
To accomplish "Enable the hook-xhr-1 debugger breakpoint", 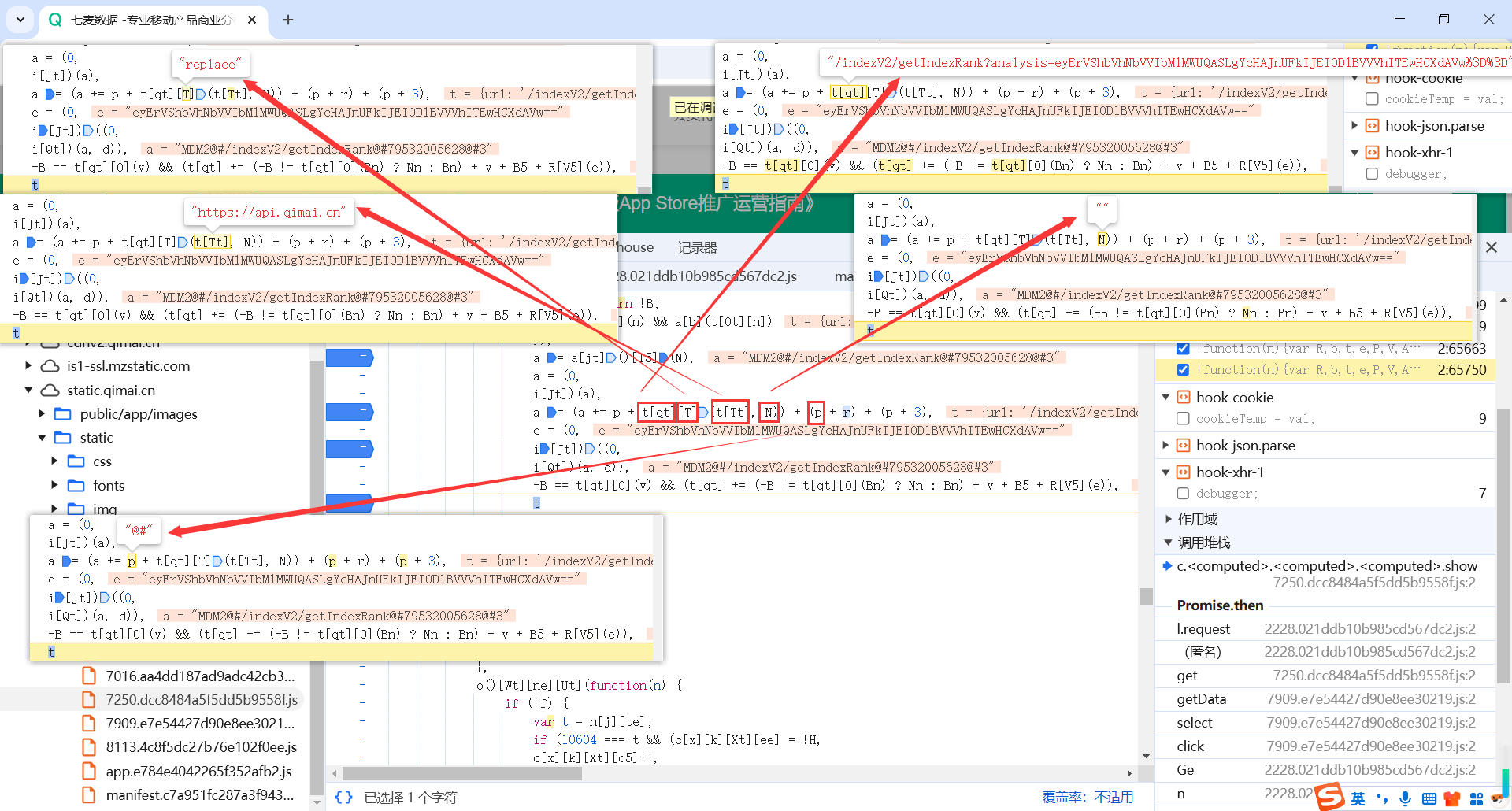I will pos(1183,493).
